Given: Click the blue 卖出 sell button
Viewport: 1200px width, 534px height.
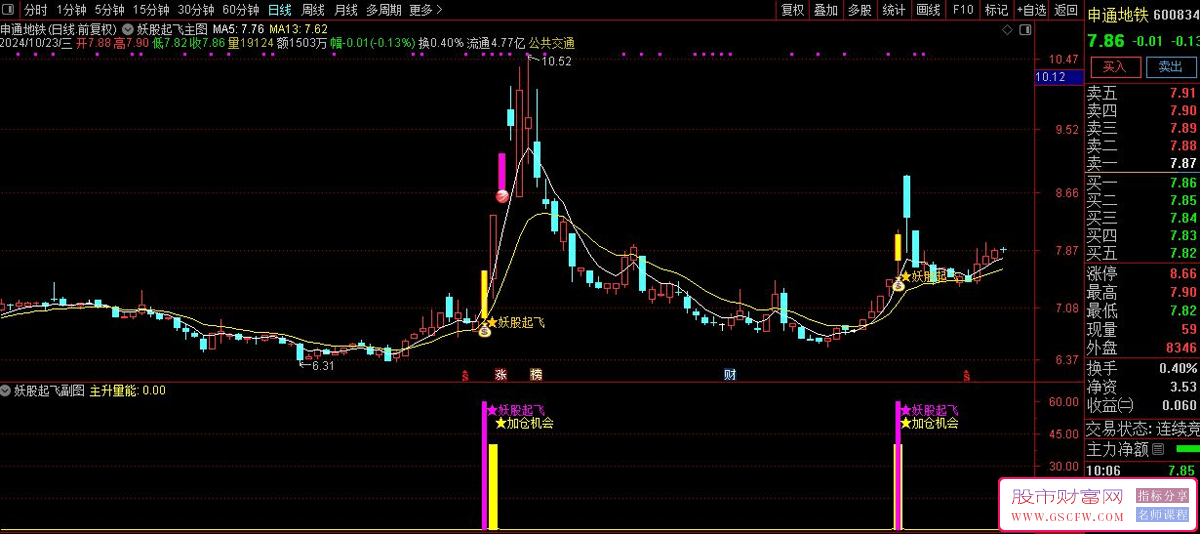Looking at the screenshot, I should (x=1170, y=67).
